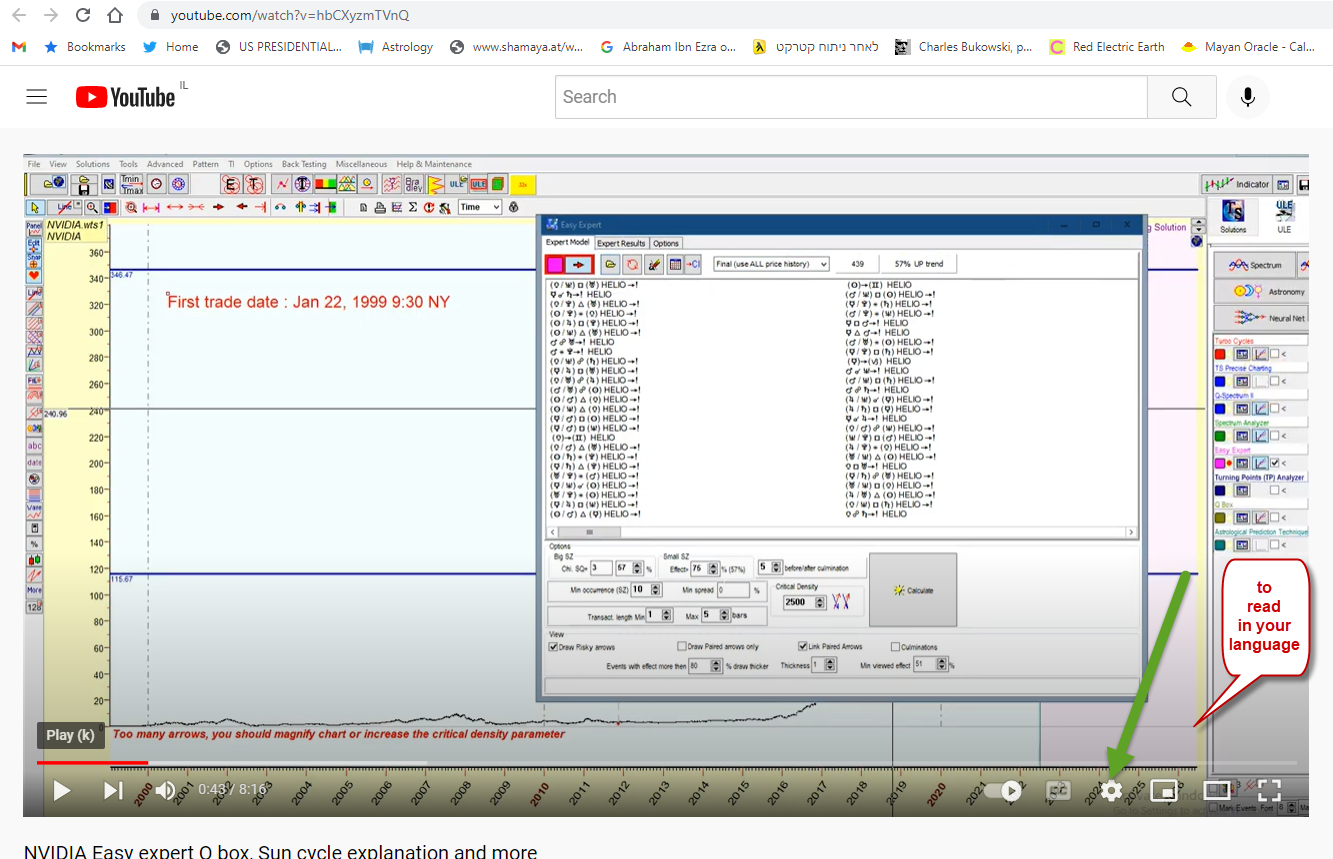Click the 57% UP trend button
1333x859 pixels.
click(919, 264)
